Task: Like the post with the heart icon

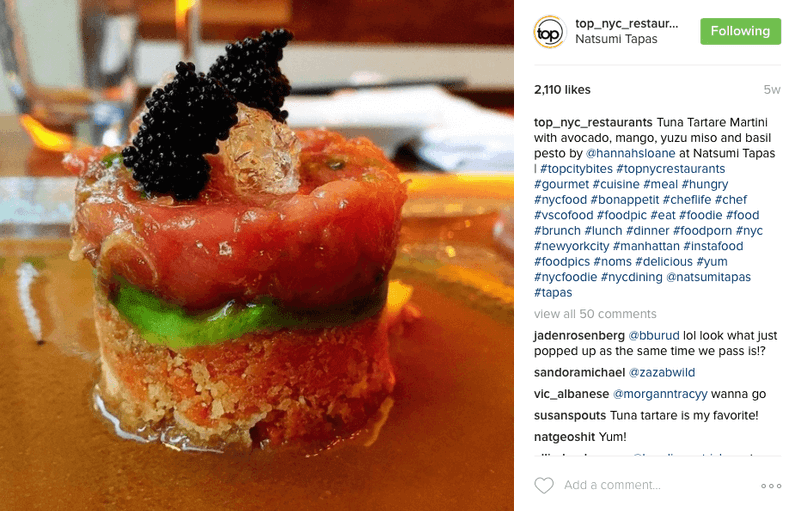Action: point(544,485)
